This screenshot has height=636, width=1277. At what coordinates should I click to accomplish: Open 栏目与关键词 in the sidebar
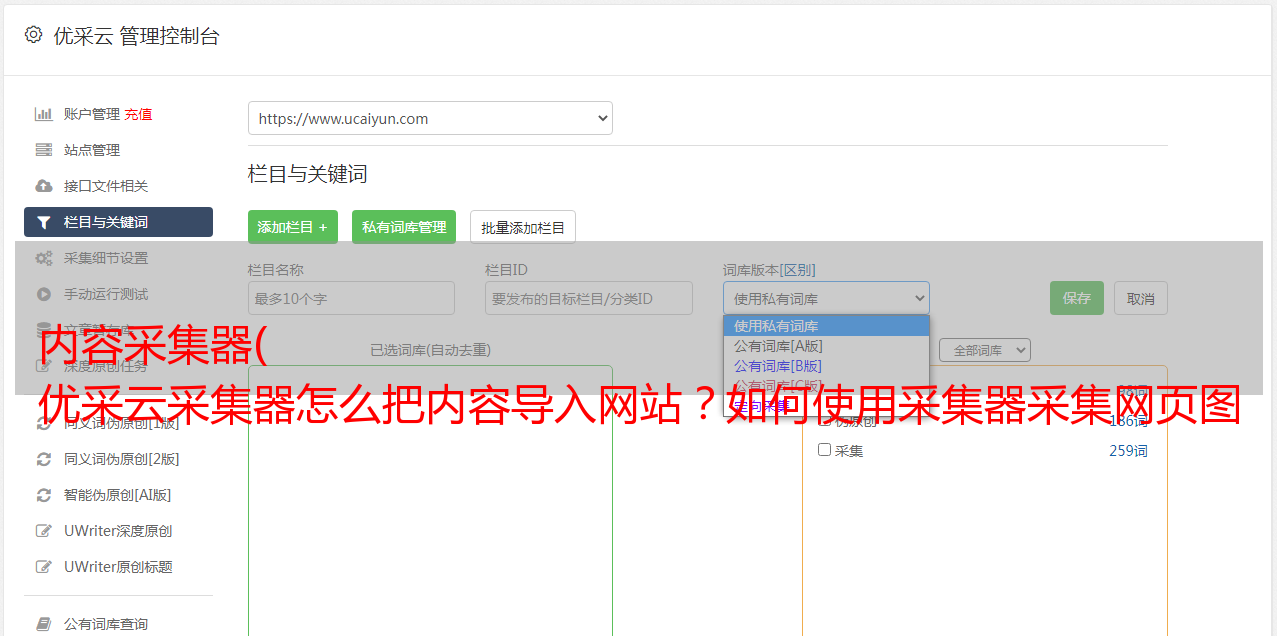(x=118, y=222)
